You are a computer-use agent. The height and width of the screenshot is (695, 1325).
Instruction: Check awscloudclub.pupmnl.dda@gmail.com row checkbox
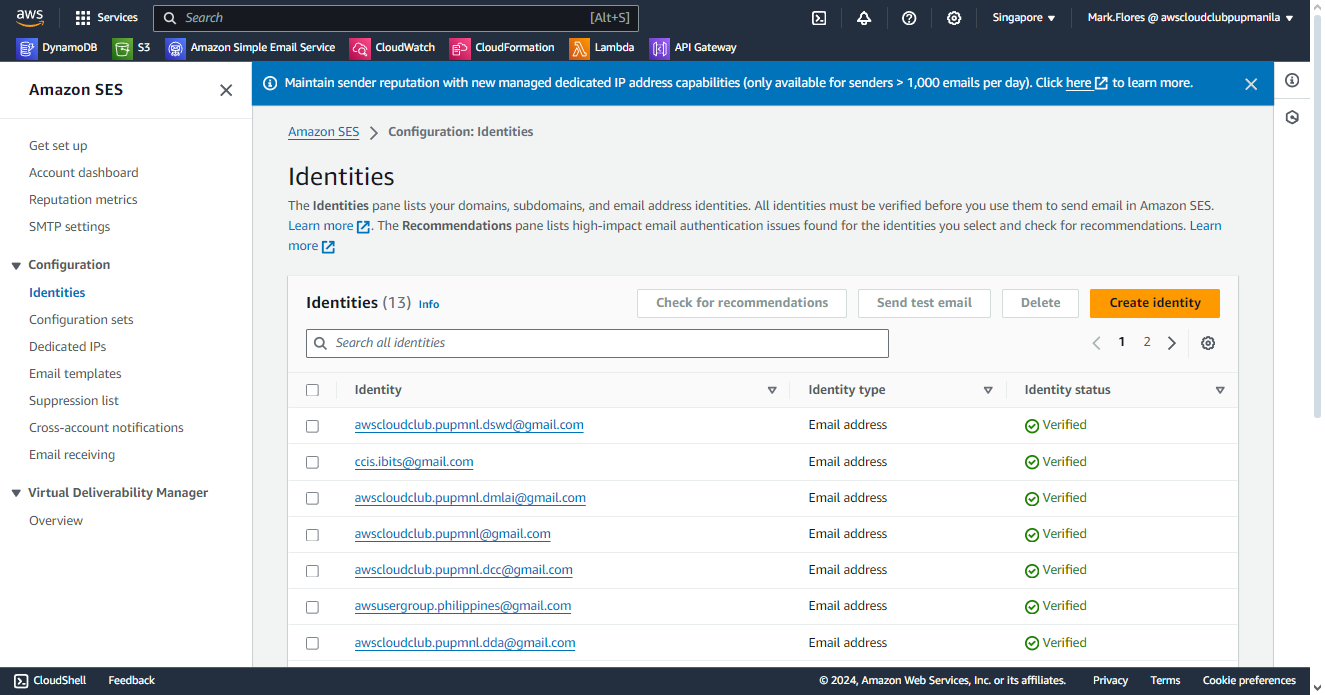point(312,643)
